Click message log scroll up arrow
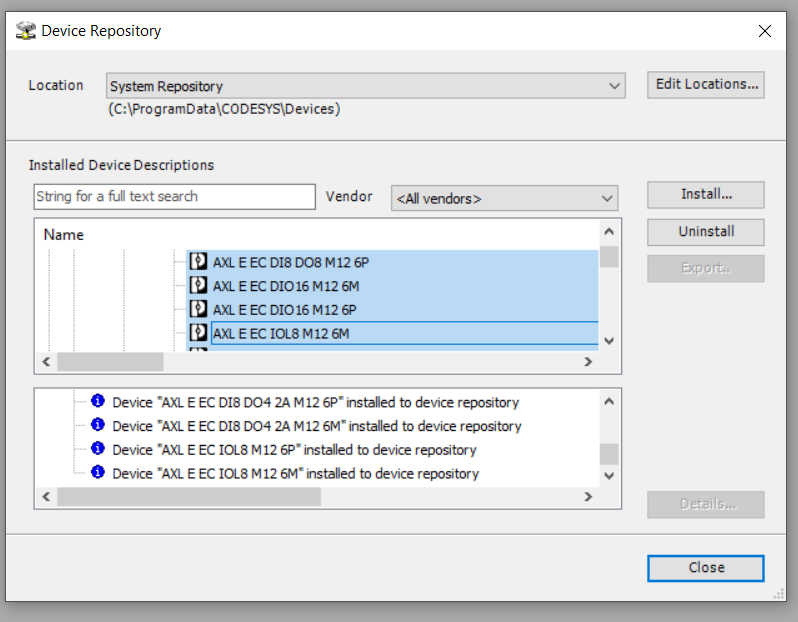This screenshot has width=798, height=622. point(609,402)
